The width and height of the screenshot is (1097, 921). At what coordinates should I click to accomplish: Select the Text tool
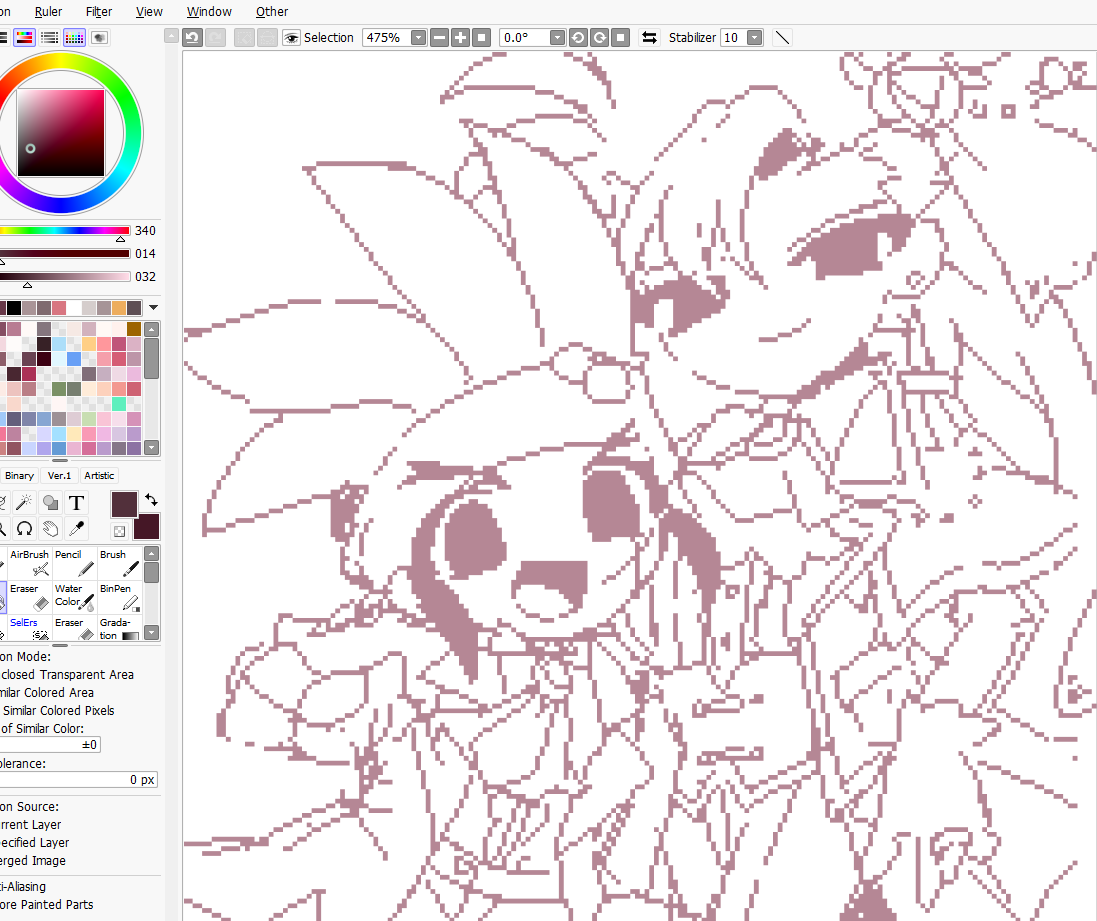(76, 502)
